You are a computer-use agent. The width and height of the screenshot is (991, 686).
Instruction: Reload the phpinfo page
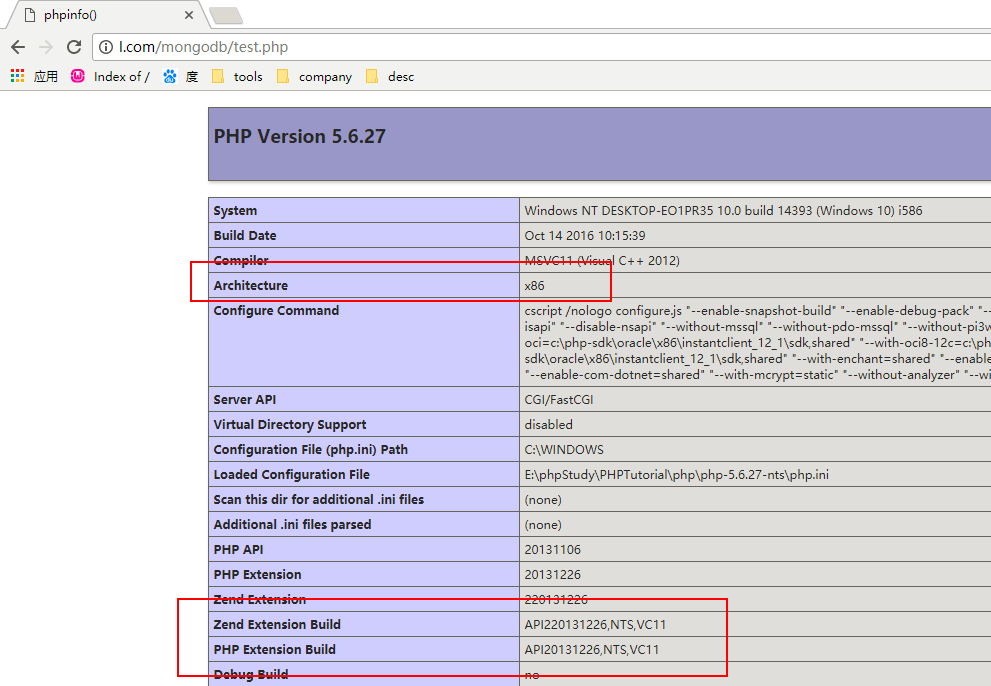[x=74, y=47]
